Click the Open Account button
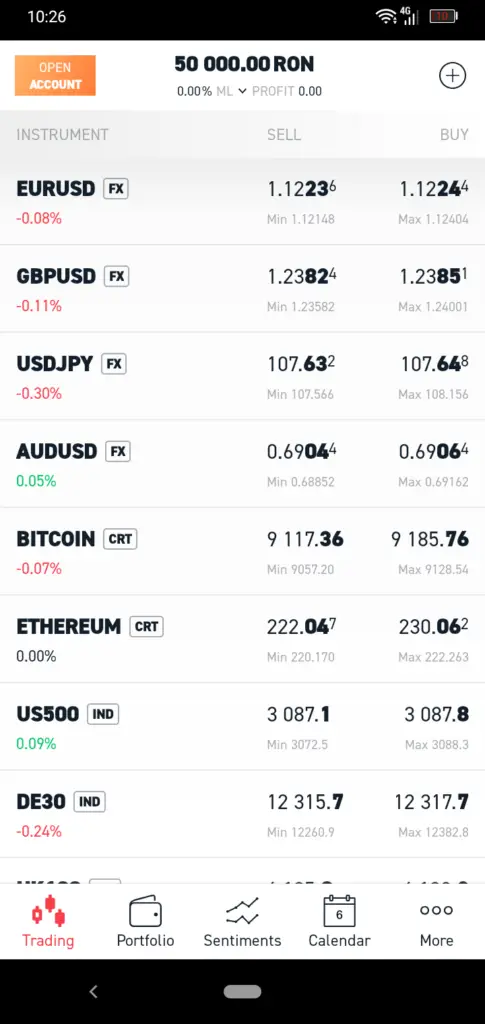The width and height of the screenshot is (485, 1024). tap(55, 76)
